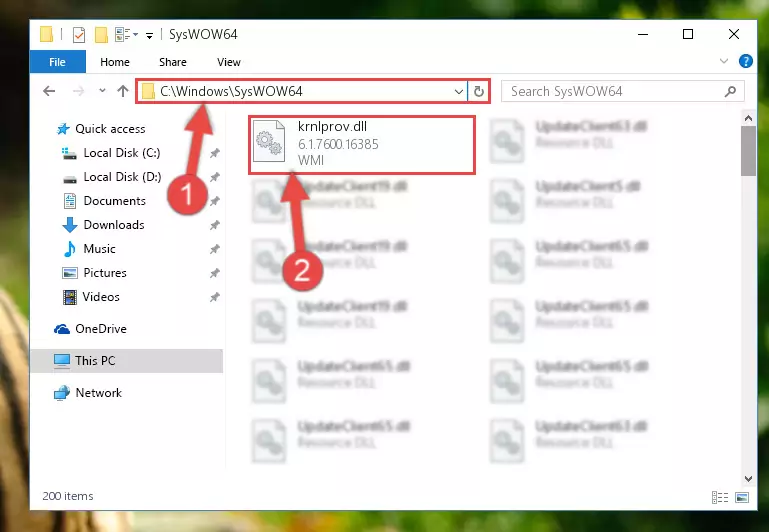This screenshot has width=769, height=532.
Task: Select Quick access in the navigation pane
Action: (110, 129)
